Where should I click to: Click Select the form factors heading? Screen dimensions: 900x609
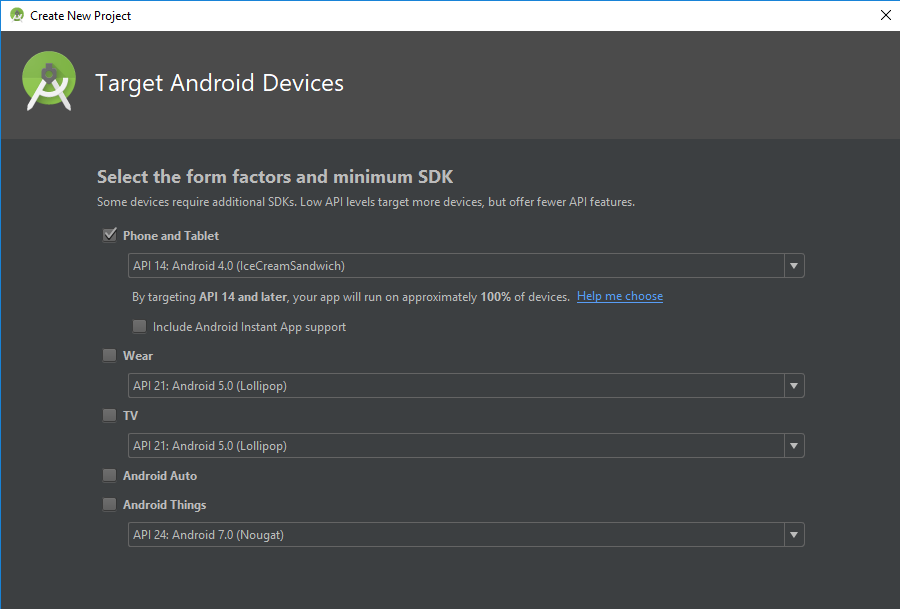pos(275,177)
